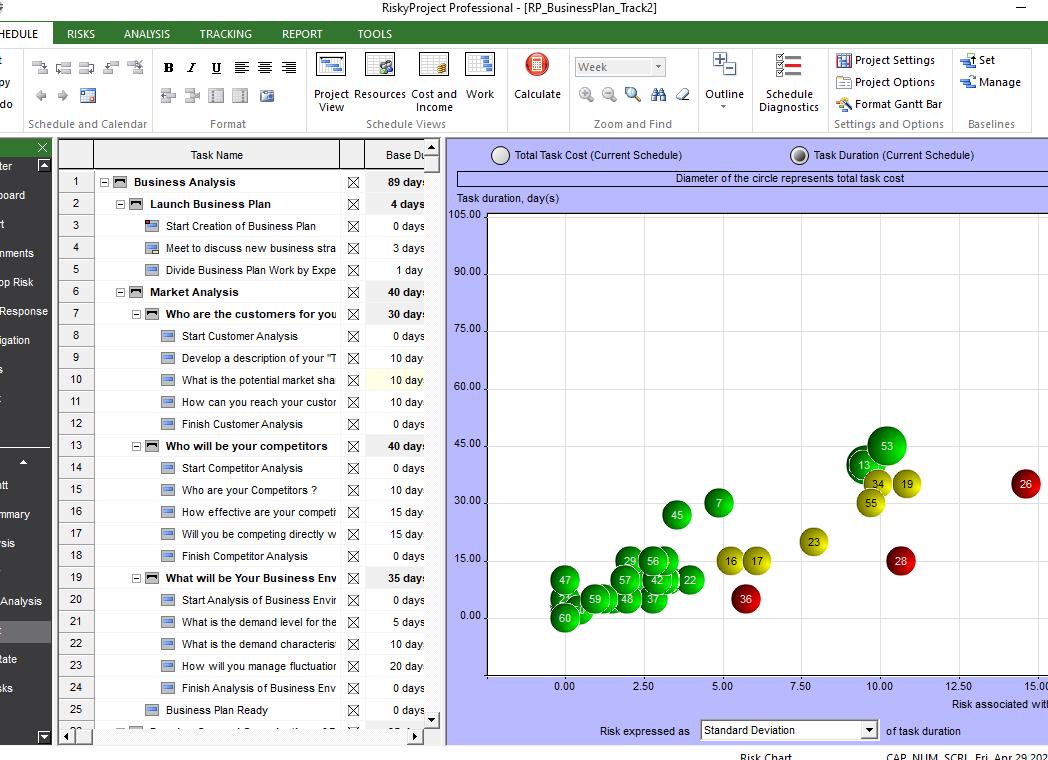Image resolution: width=1048 pixels, height=760 pixels.
Task: Toggle the checkbox in Start Customer Analysis row
Action: coord(353,336)
